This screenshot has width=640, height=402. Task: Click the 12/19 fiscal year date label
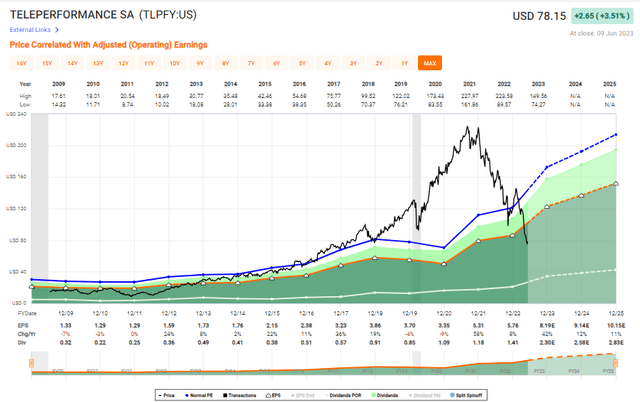click(409, 313)
